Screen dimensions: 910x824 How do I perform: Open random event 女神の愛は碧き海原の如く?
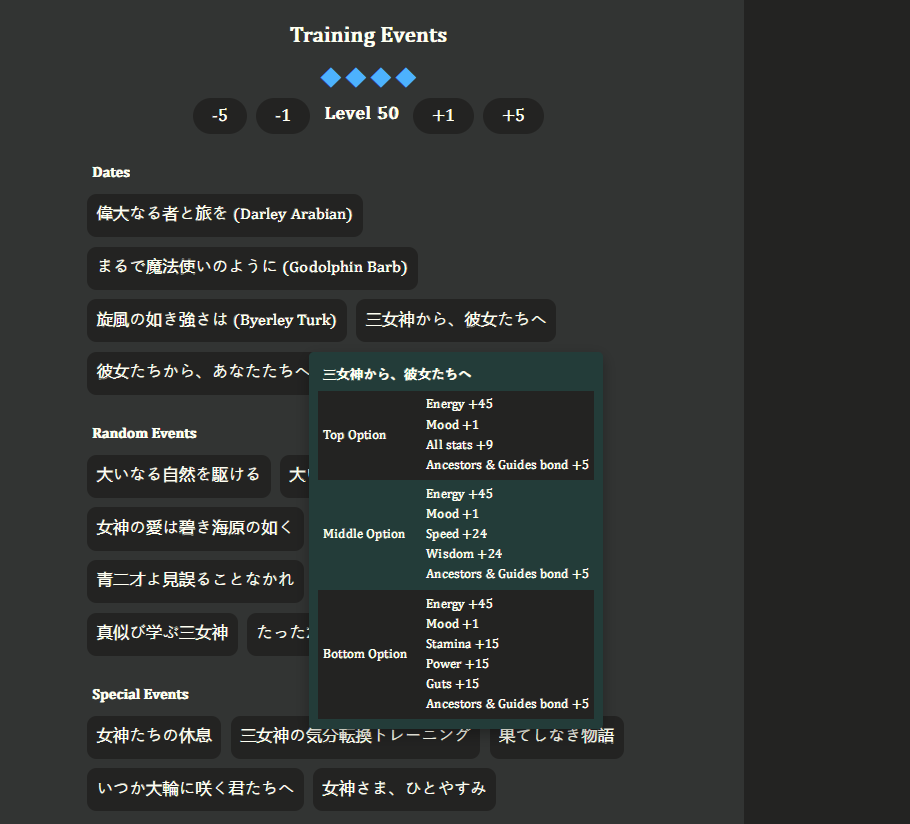pos(195,529)
